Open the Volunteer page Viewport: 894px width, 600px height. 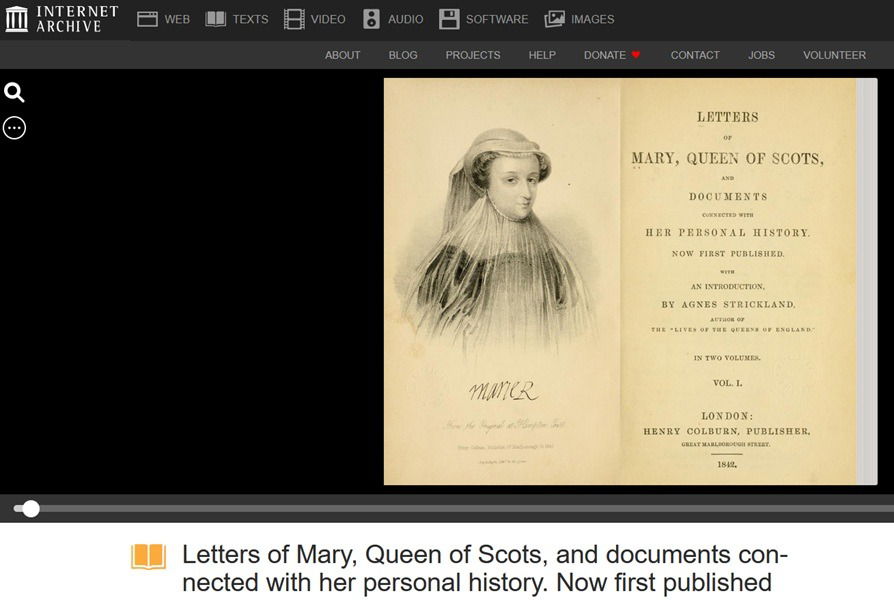click(834, 55)
